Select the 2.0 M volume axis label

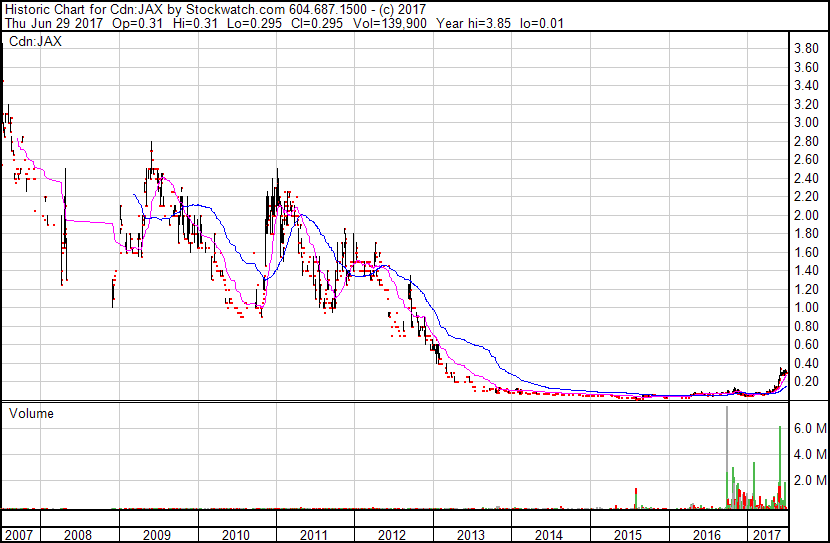(x=808, y=481)
